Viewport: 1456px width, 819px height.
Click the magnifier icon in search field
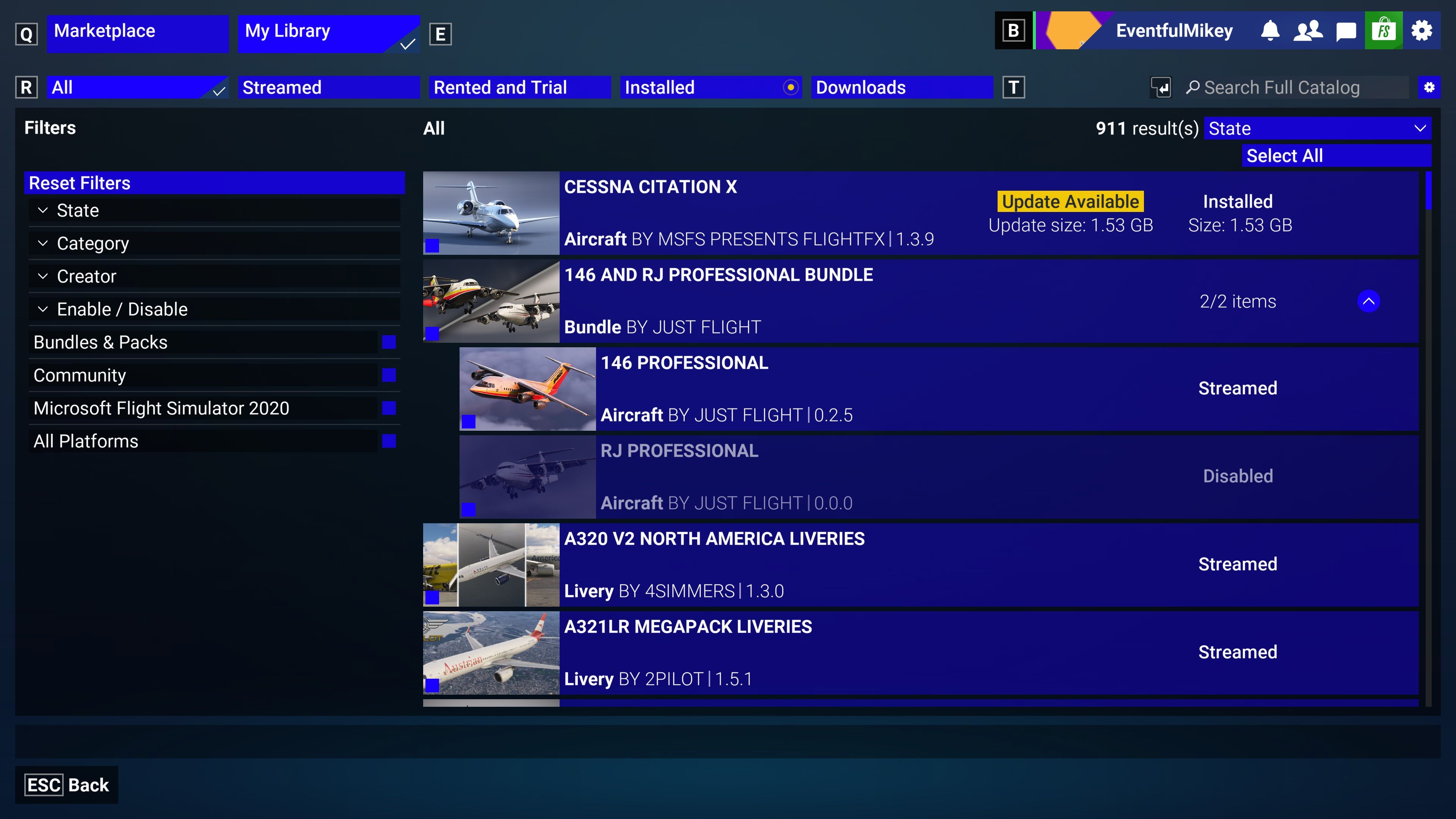[1192, 88]
